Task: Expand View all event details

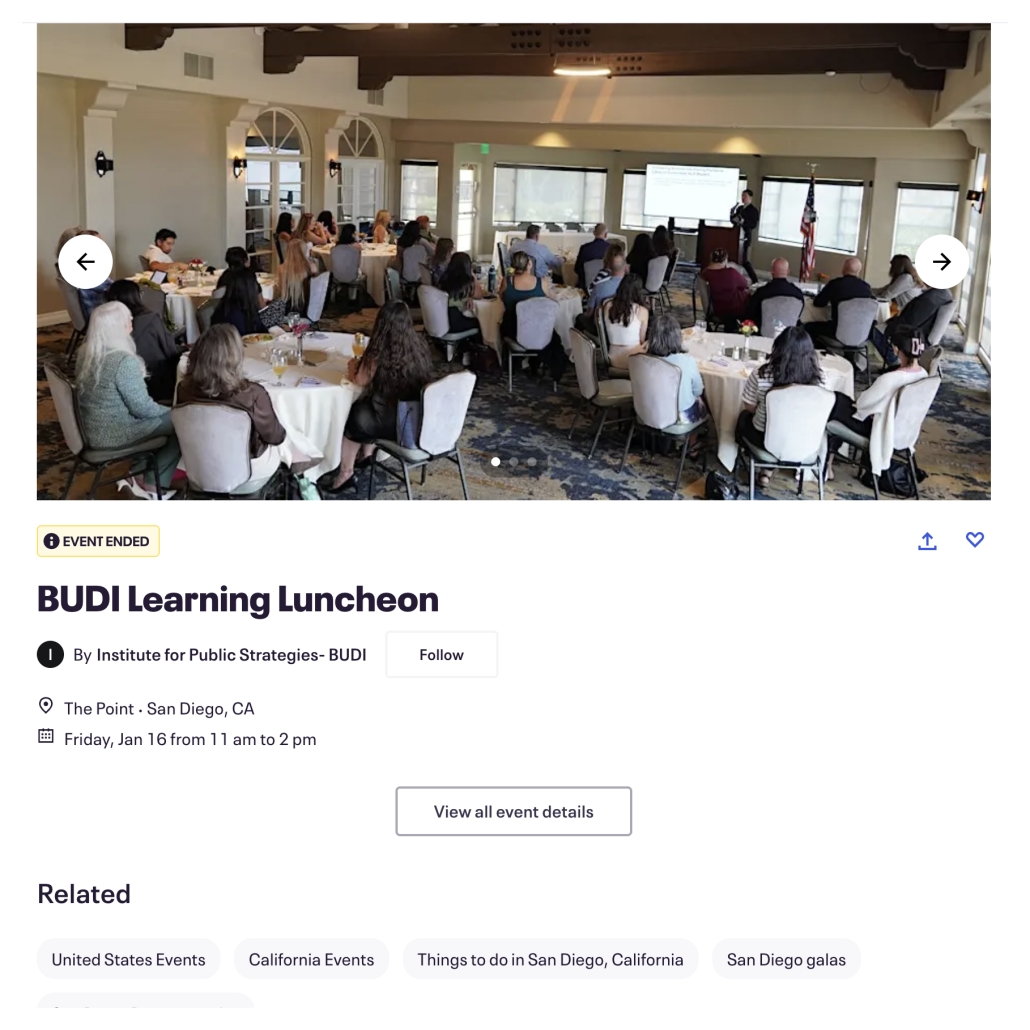Action: [513, 811]
